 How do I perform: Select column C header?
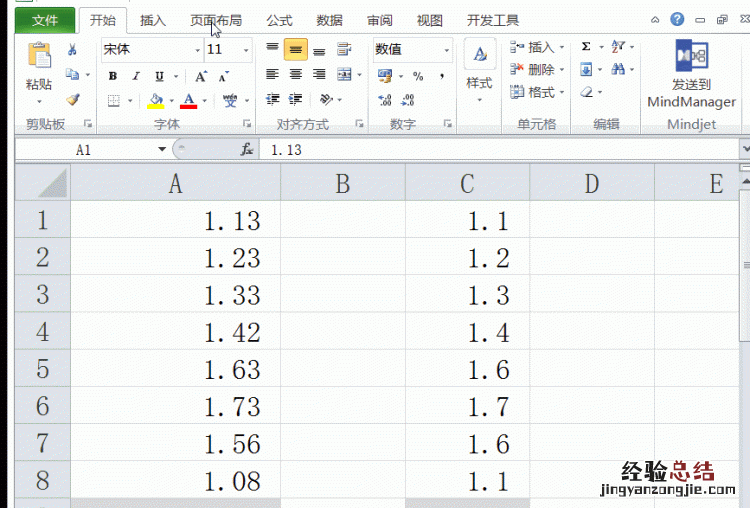[x=467, y=183]
